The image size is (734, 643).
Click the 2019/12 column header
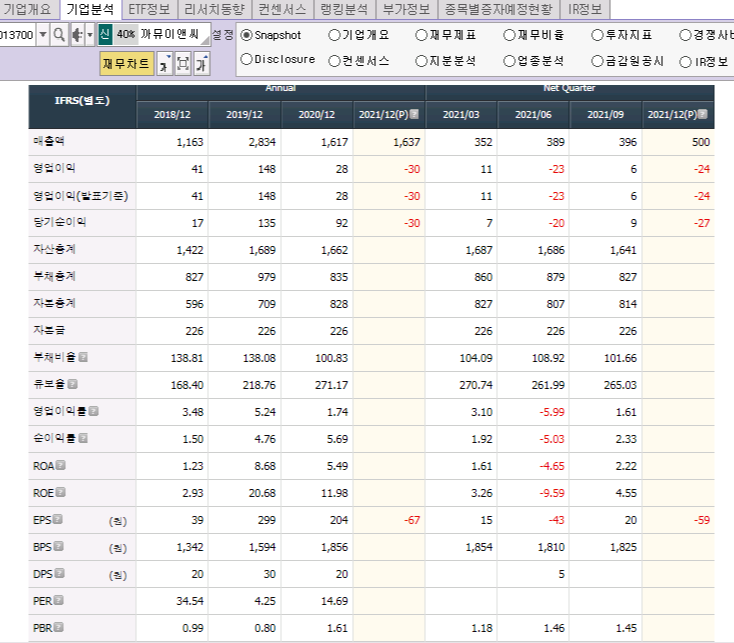click(244, 114)
